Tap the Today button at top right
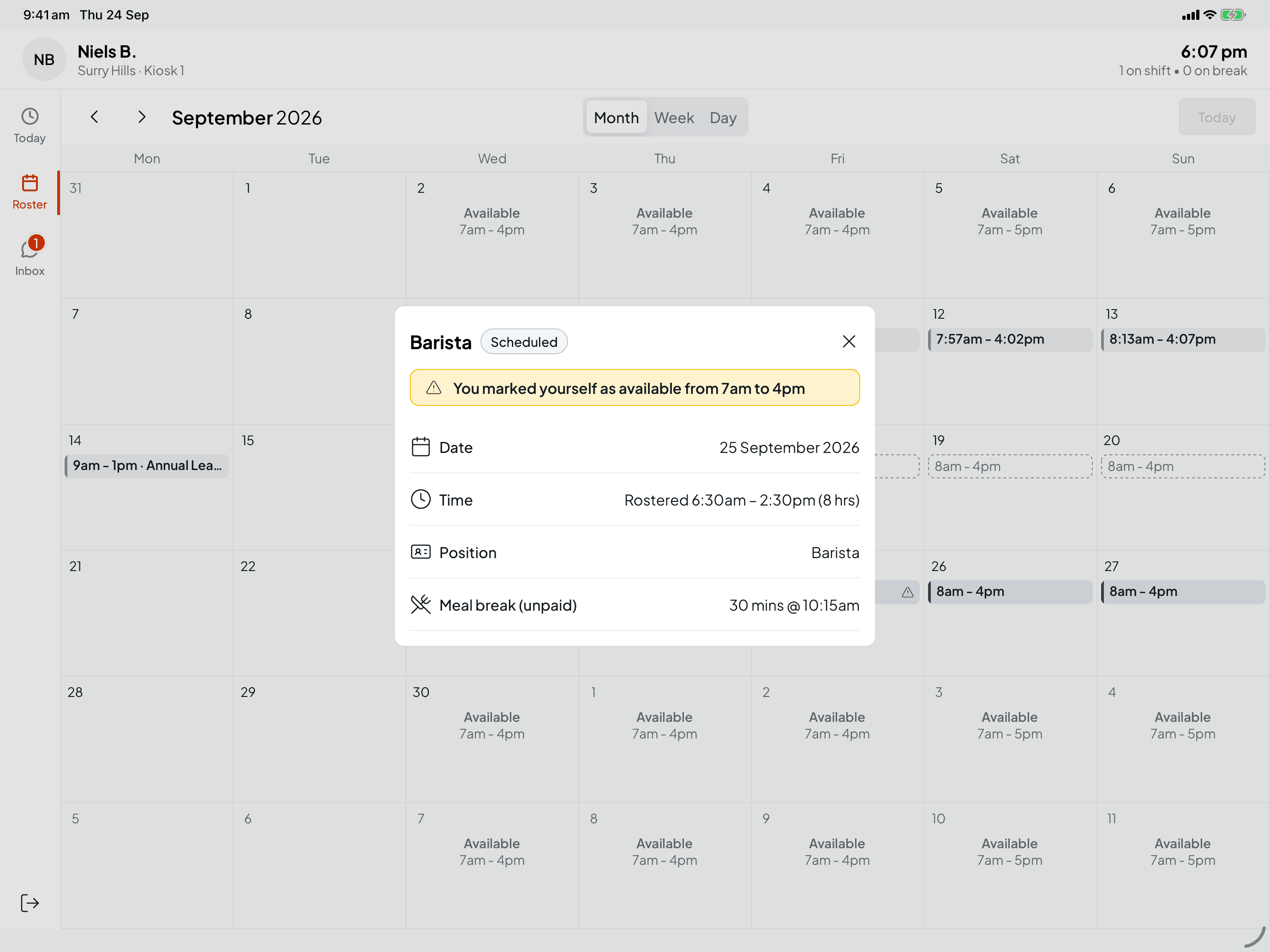The width and height of the screenshot is (1270, 952). tap(1216, 117)
